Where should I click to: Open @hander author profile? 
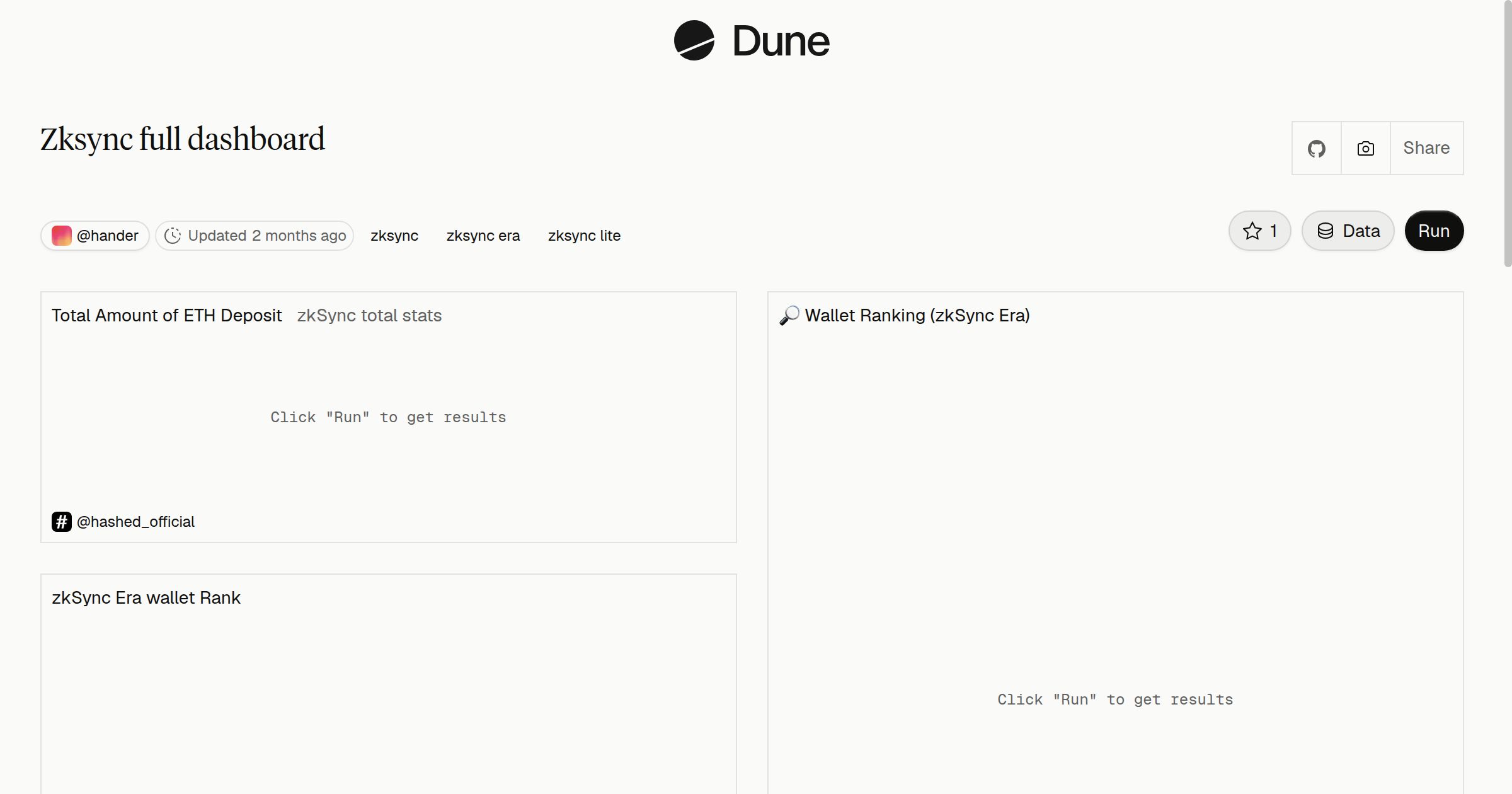tap(95, 236)
